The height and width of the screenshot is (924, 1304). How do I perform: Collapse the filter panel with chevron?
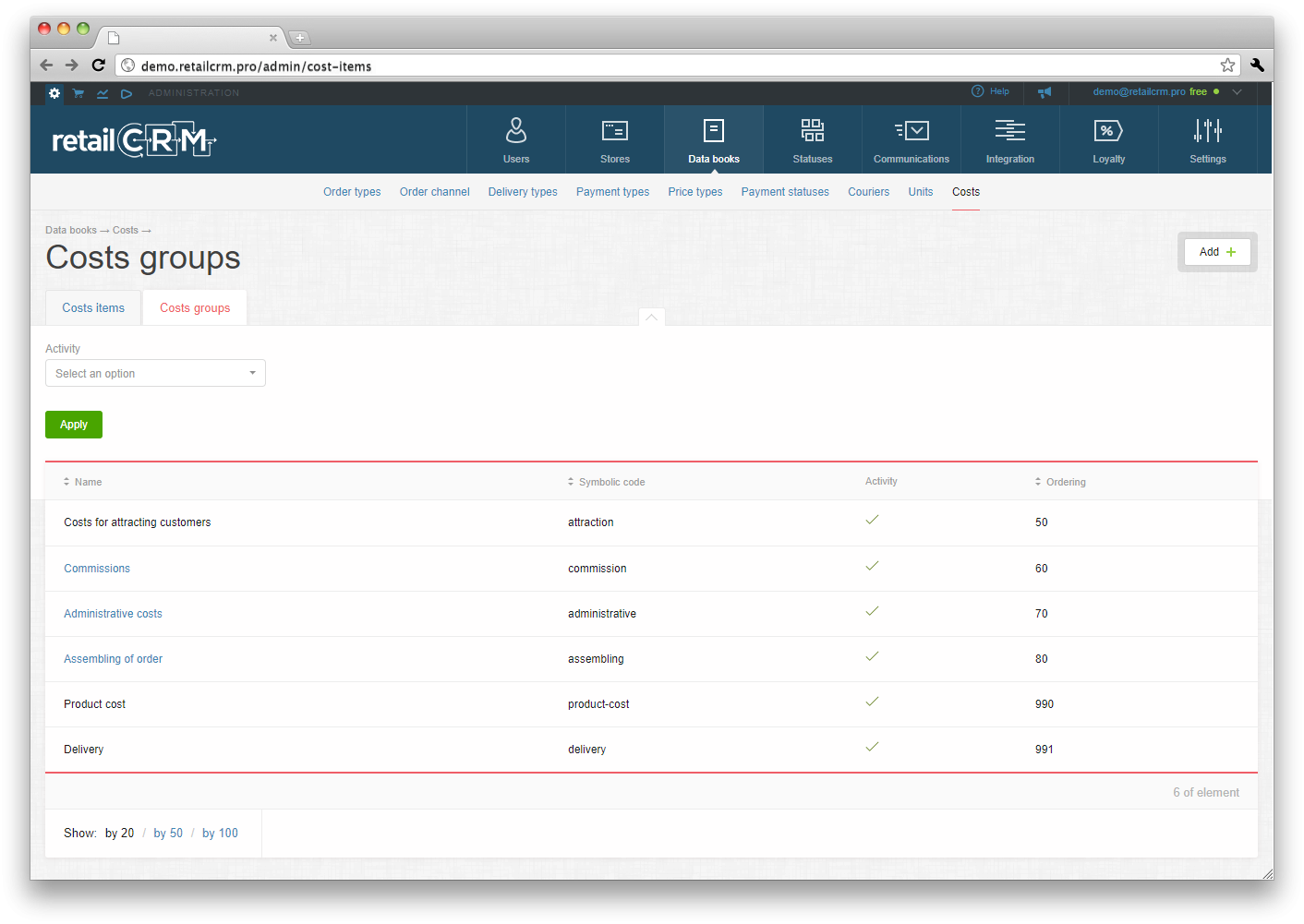652,317
